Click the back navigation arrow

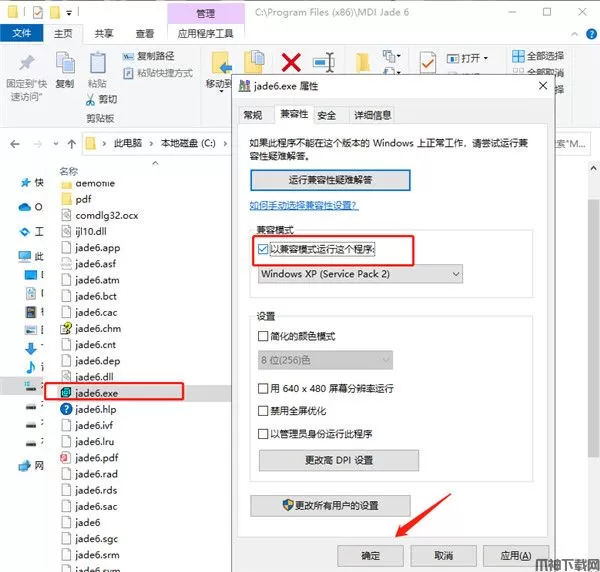coord(15,144)
